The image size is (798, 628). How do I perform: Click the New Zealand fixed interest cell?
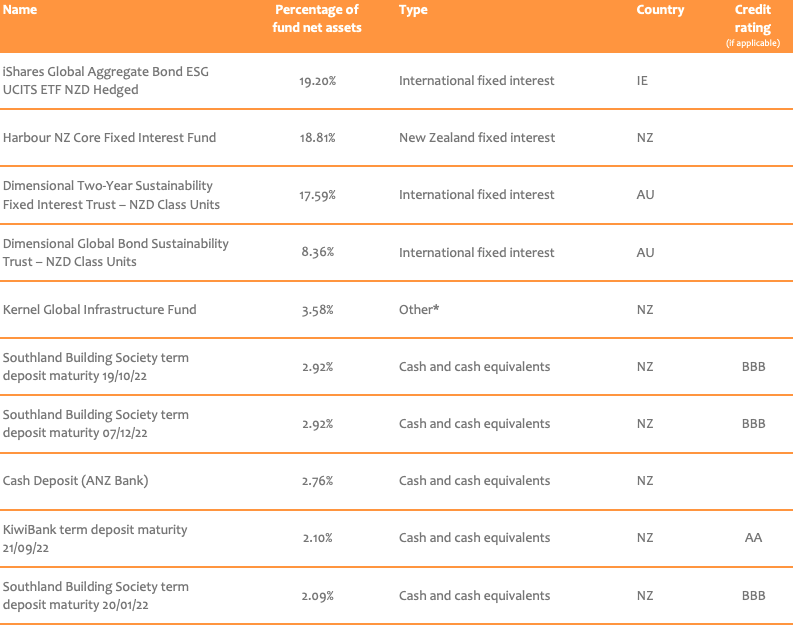tap(476, 138)
